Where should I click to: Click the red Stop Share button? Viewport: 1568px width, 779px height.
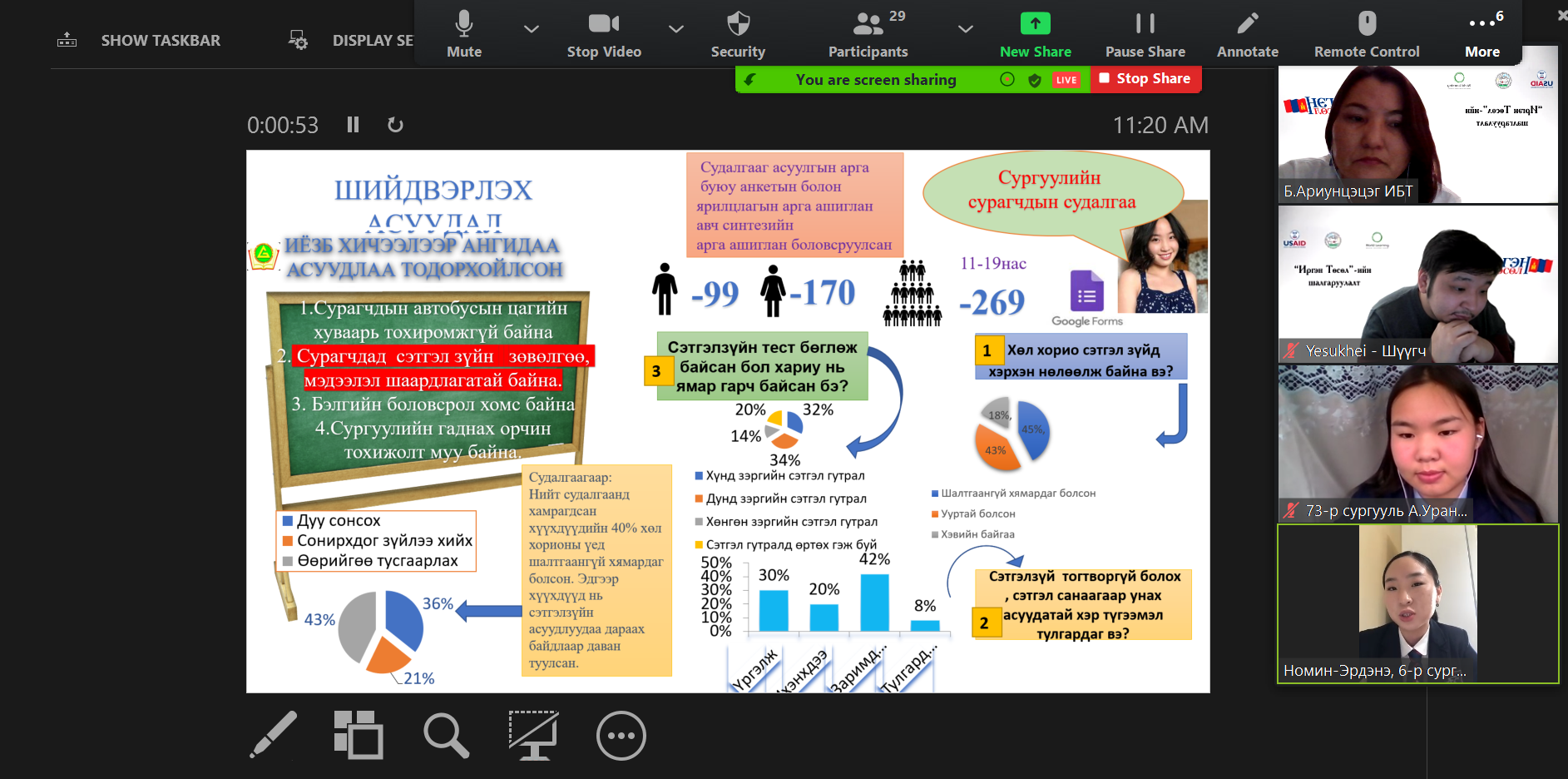[x=1145, y=79]
